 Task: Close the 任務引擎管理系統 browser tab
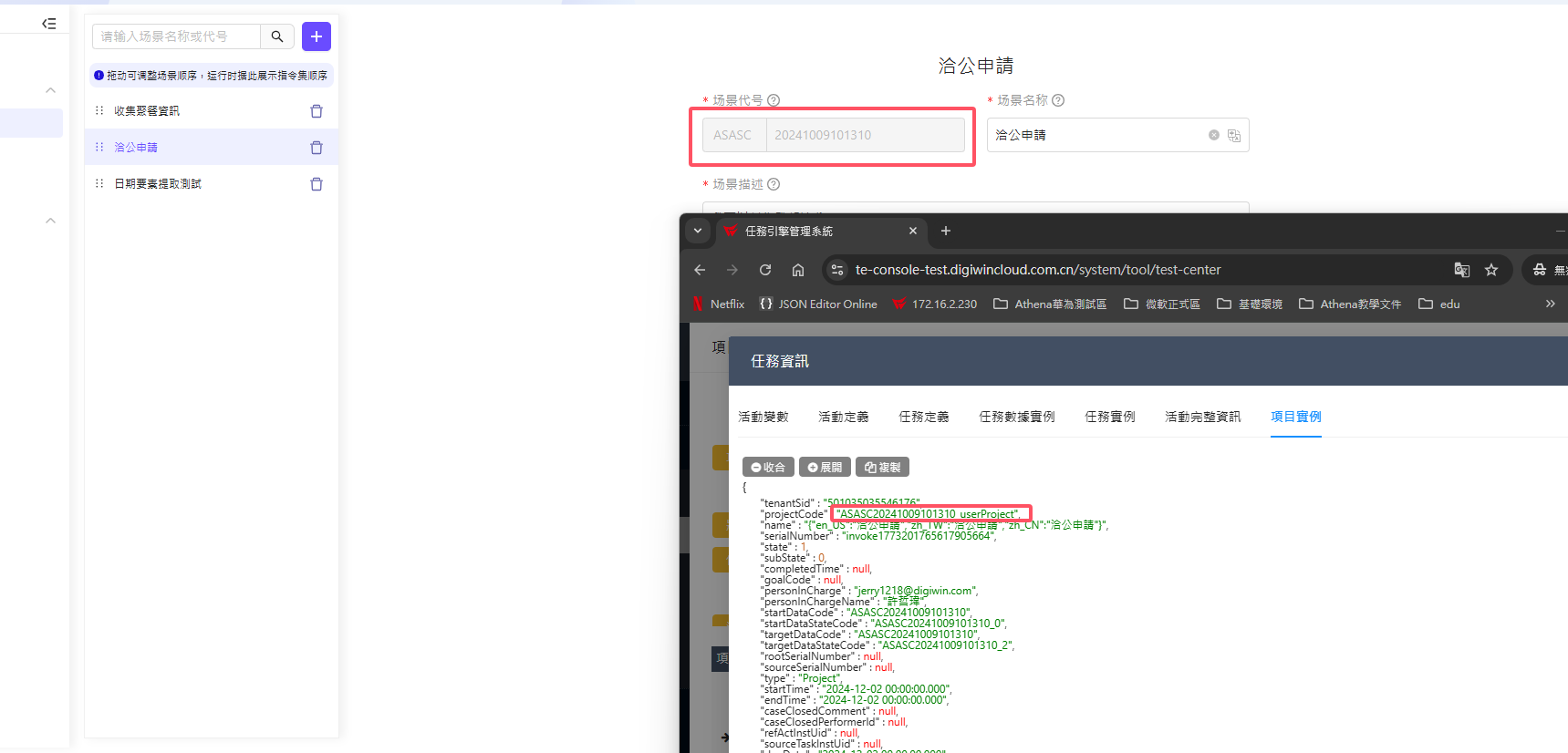[913, 231]
